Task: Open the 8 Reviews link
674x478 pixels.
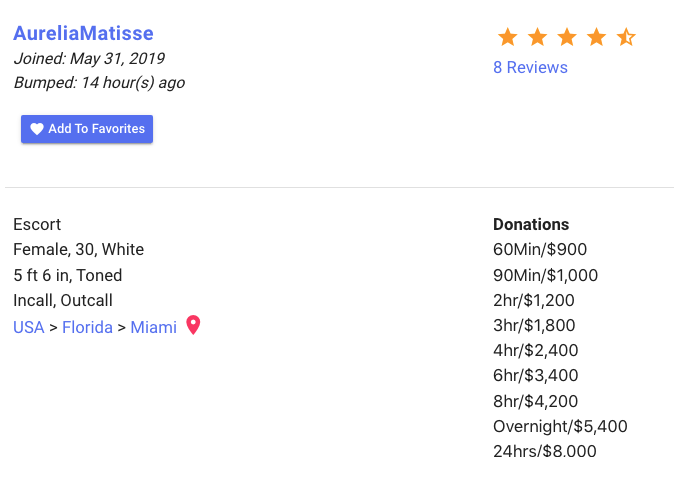Action: click(x=530, y=67)
